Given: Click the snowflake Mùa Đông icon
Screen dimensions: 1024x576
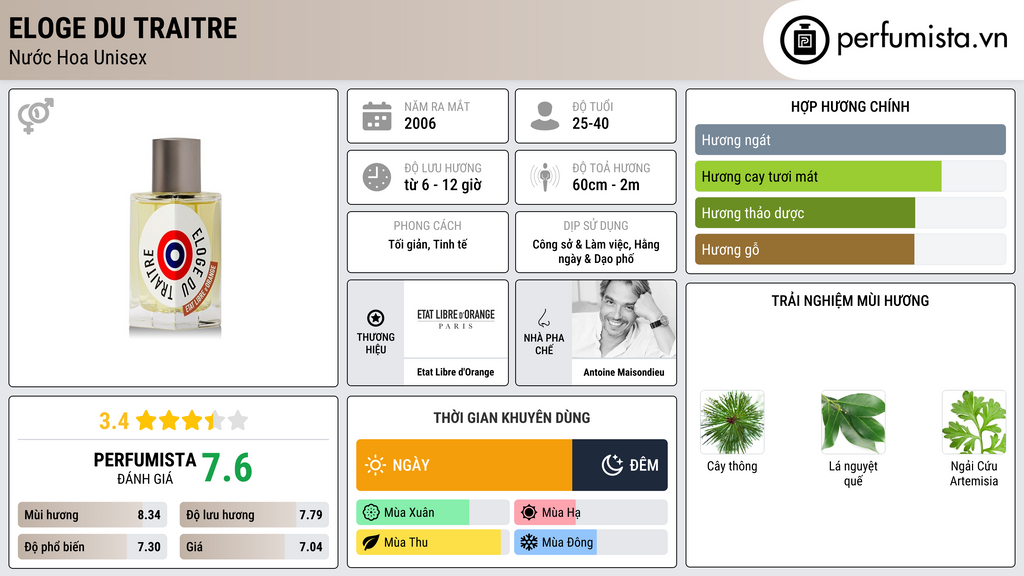Looking at the screenshot, I should (528, 542).
